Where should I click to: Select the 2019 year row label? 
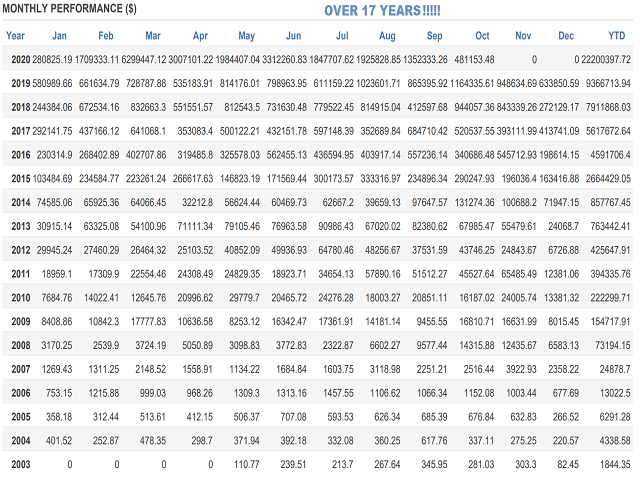pos(21,83)
